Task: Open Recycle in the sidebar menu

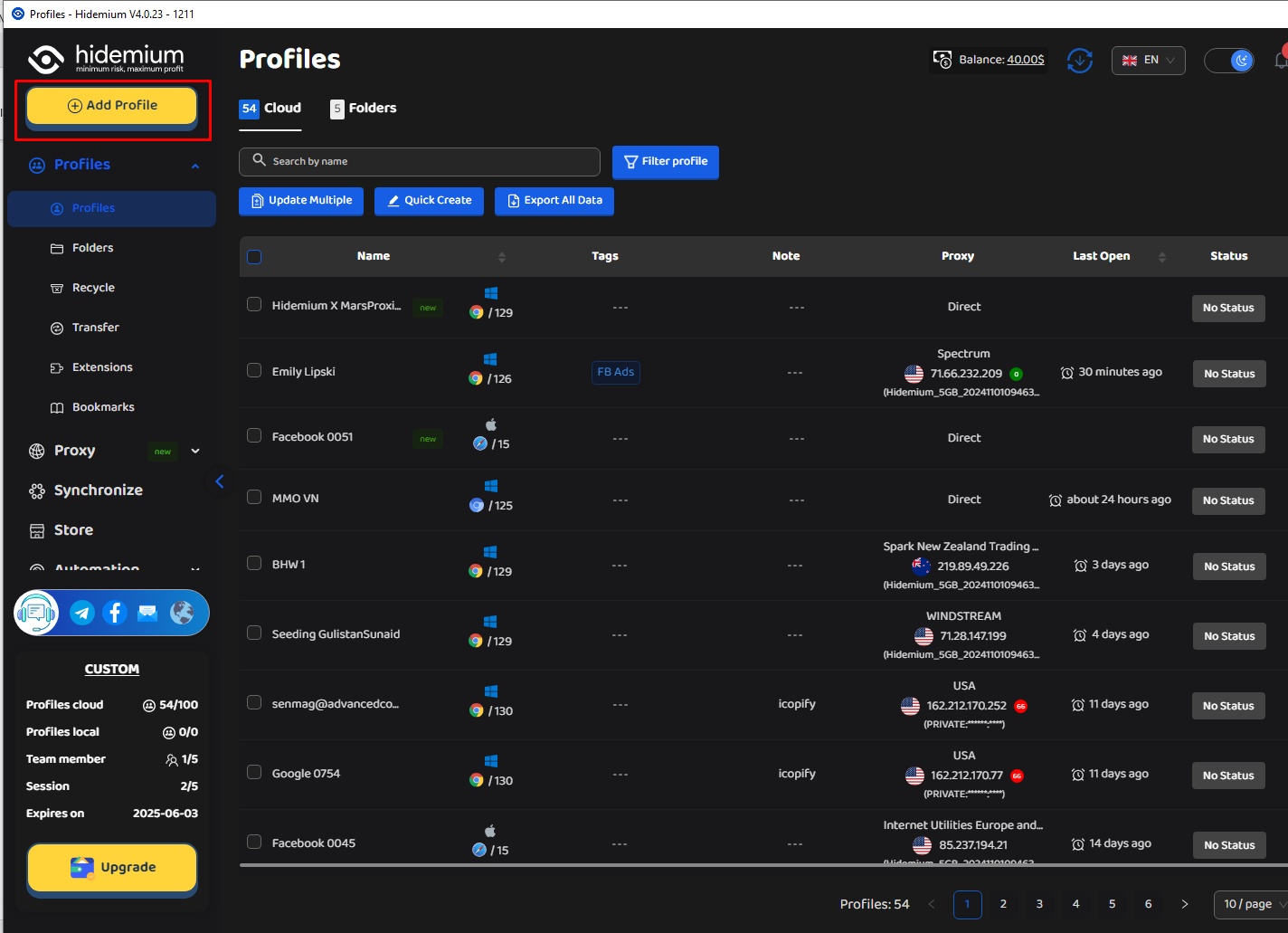Action: (x=93, y=288)
